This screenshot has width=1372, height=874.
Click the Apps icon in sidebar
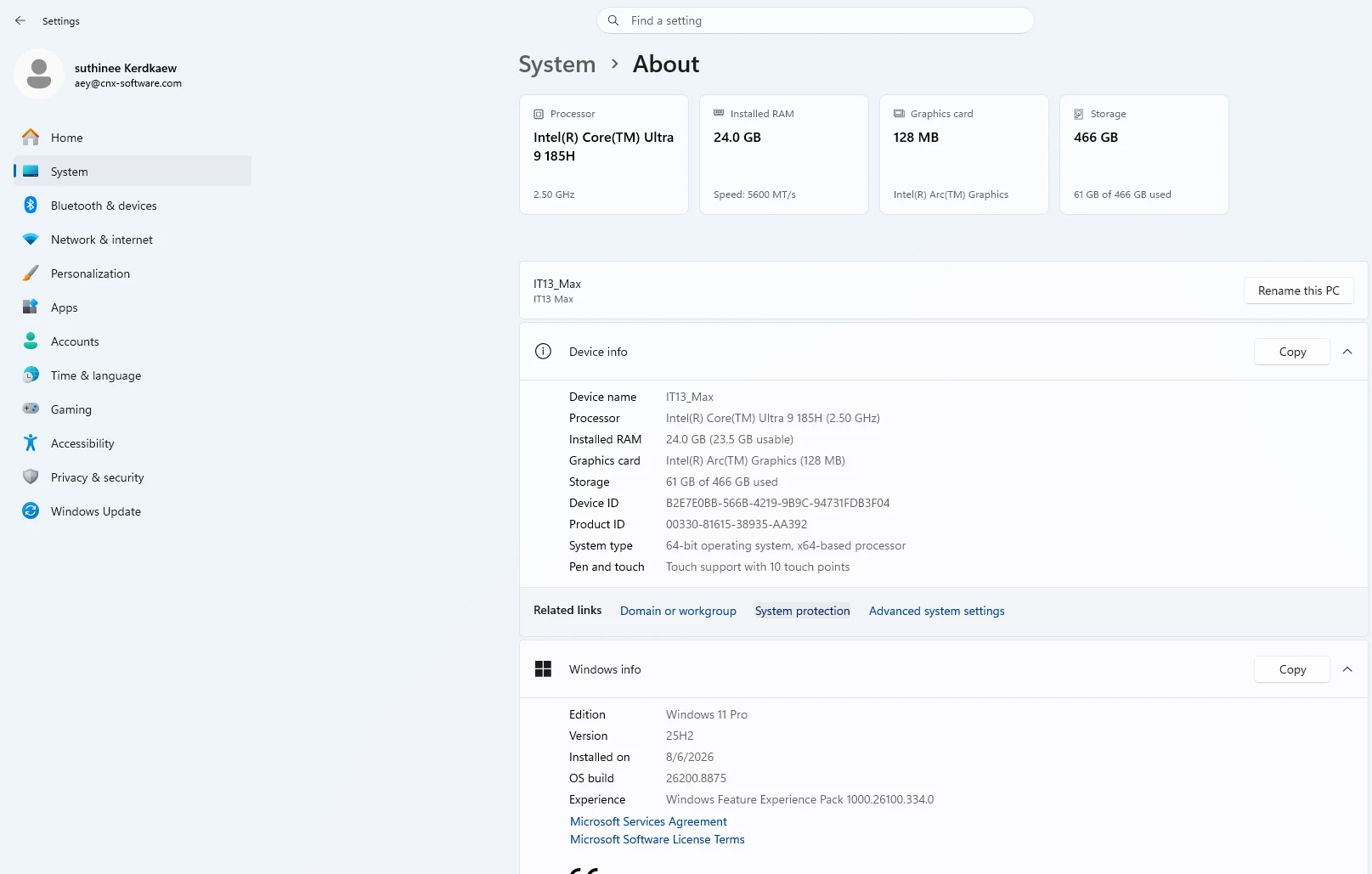[x=31, y=307]
